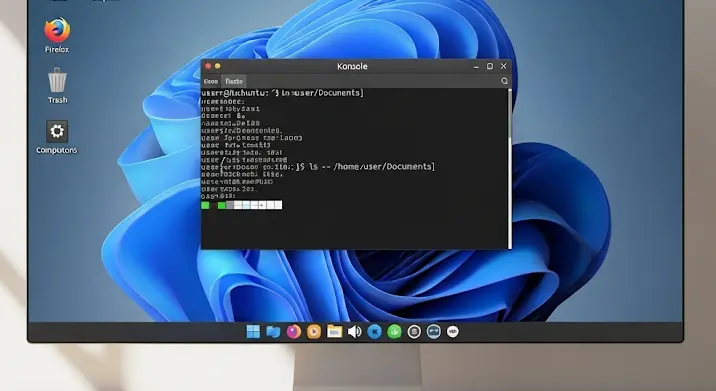Click the yellow dot in Konsole title bar
The image size is (716, 391).
pyautogui.click(x=218, y=66)
